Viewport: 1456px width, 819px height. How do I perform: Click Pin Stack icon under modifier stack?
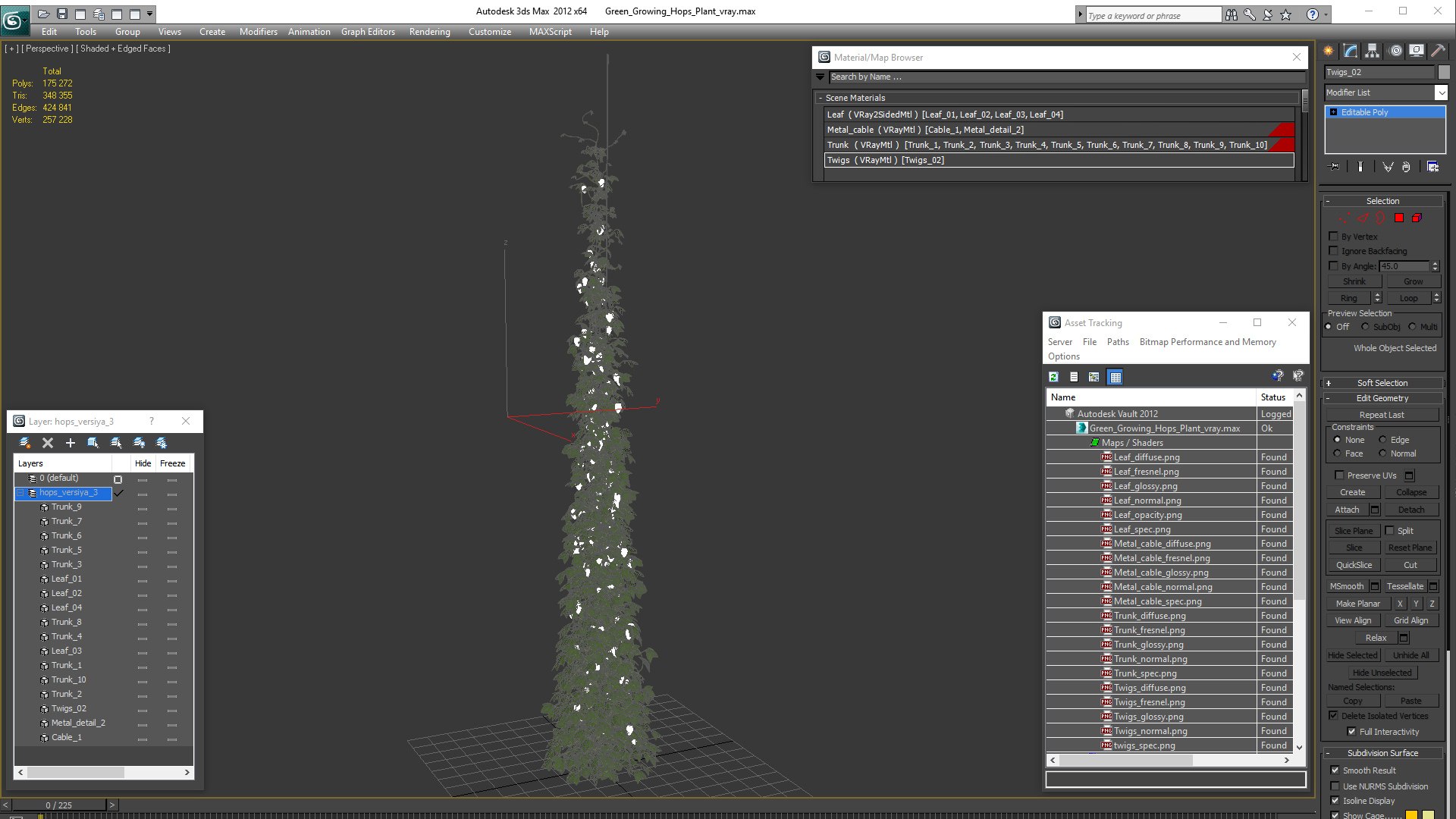(1335, 167)
